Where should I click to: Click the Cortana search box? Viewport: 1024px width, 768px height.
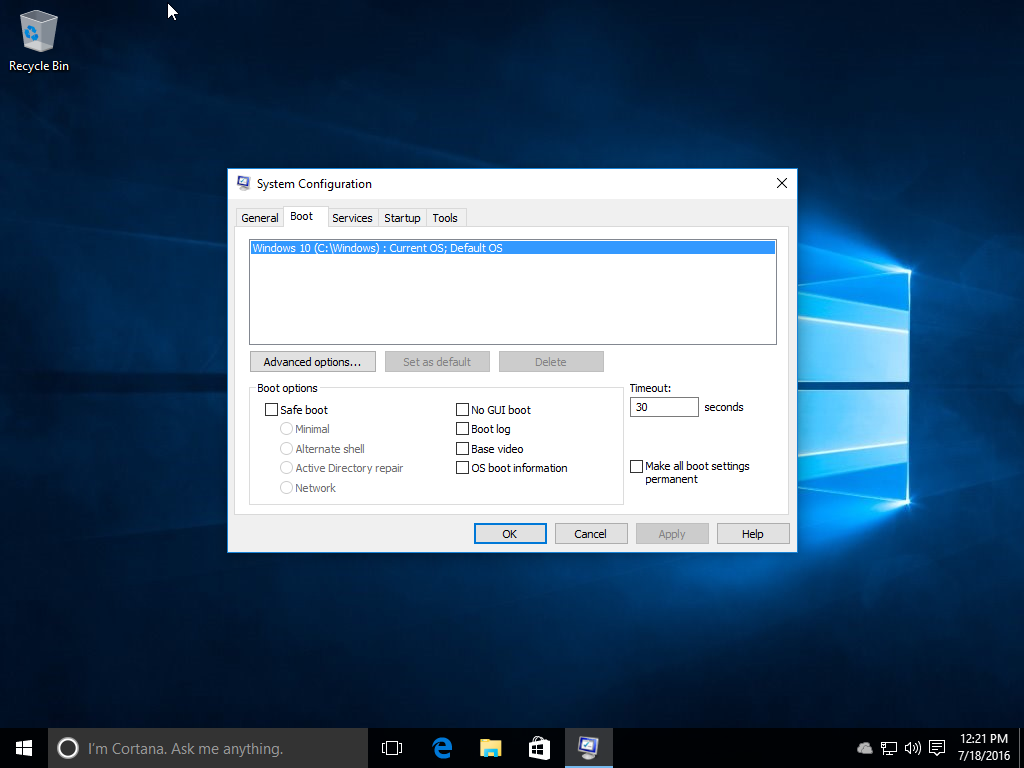tap(208, 748)
